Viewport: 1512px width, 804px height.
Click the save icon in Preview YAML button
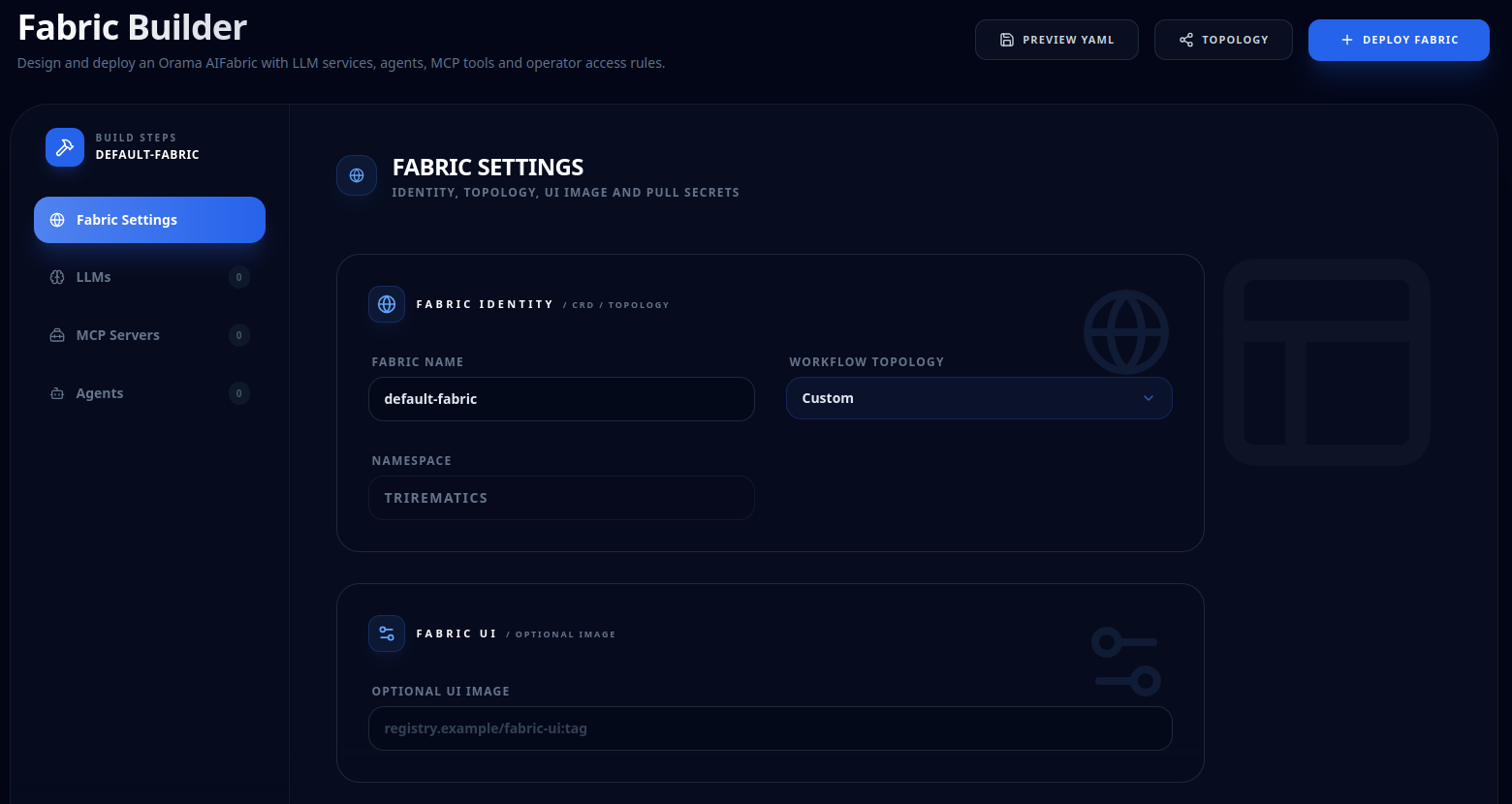(x=1007, y=40)
